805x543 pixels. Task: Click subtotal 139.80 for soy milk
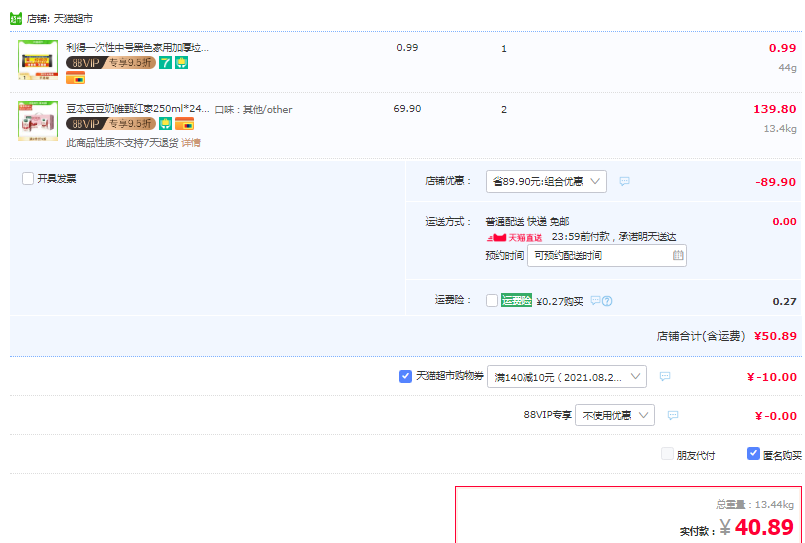(x=774, y=109)
